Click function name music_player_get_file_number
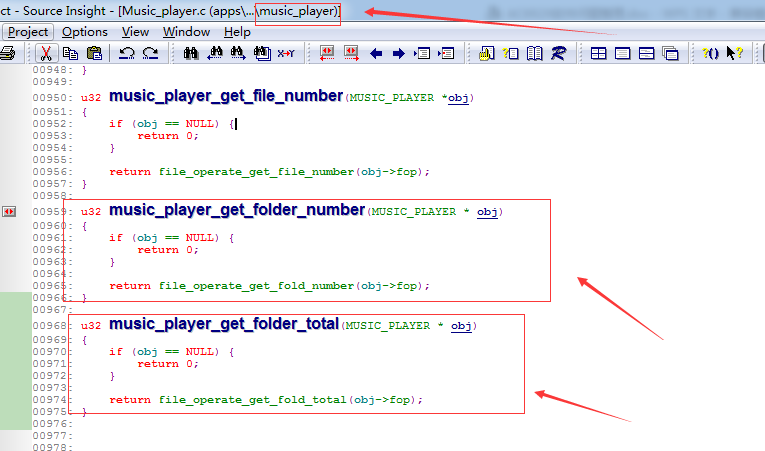Viewport: 765px width, 451px height. (226, 96)
